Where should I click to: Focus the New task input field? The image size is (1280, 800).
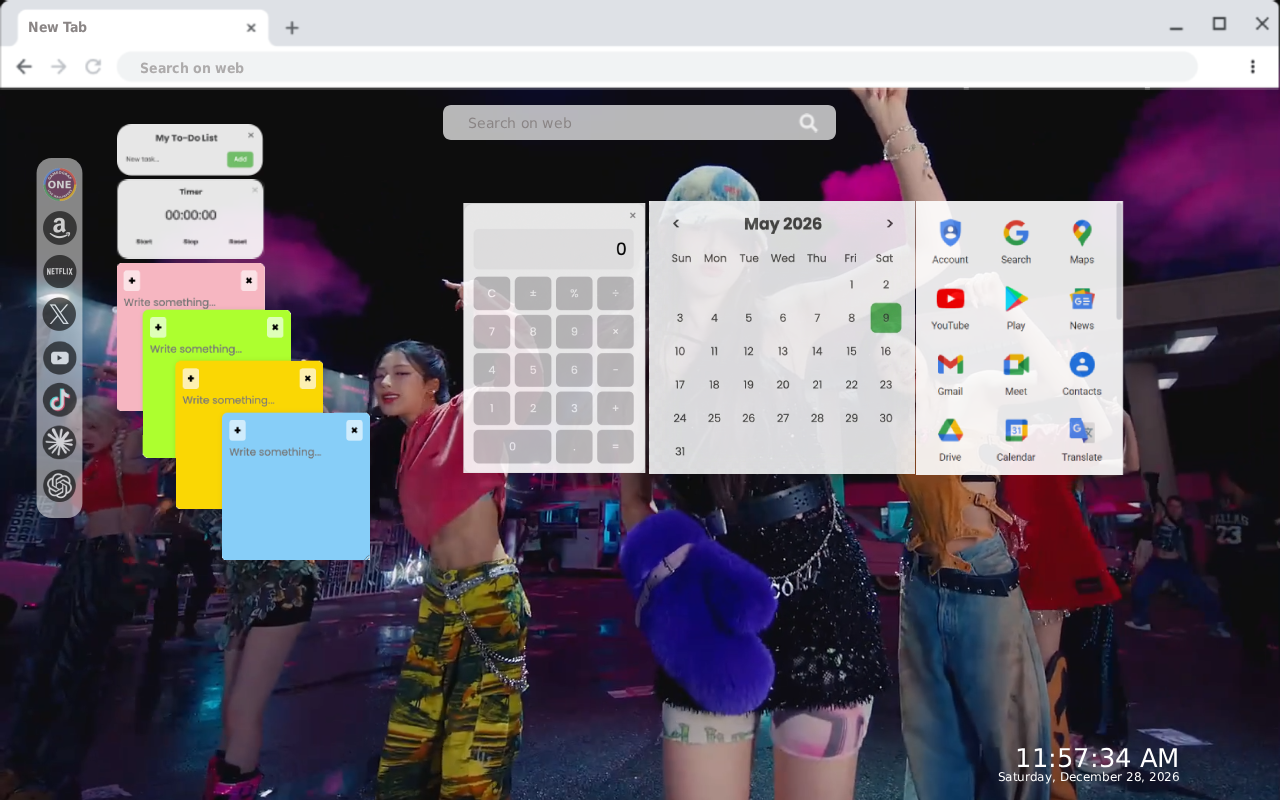click(174, 159)
